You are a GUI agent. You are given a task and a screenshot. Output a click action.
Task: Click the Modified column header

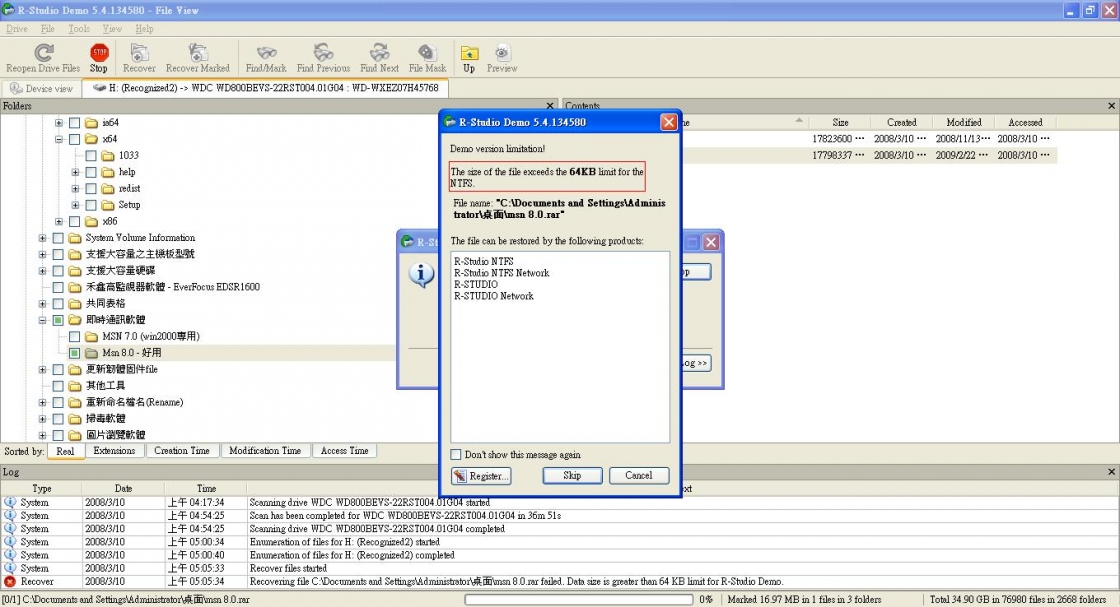[964, 123]
